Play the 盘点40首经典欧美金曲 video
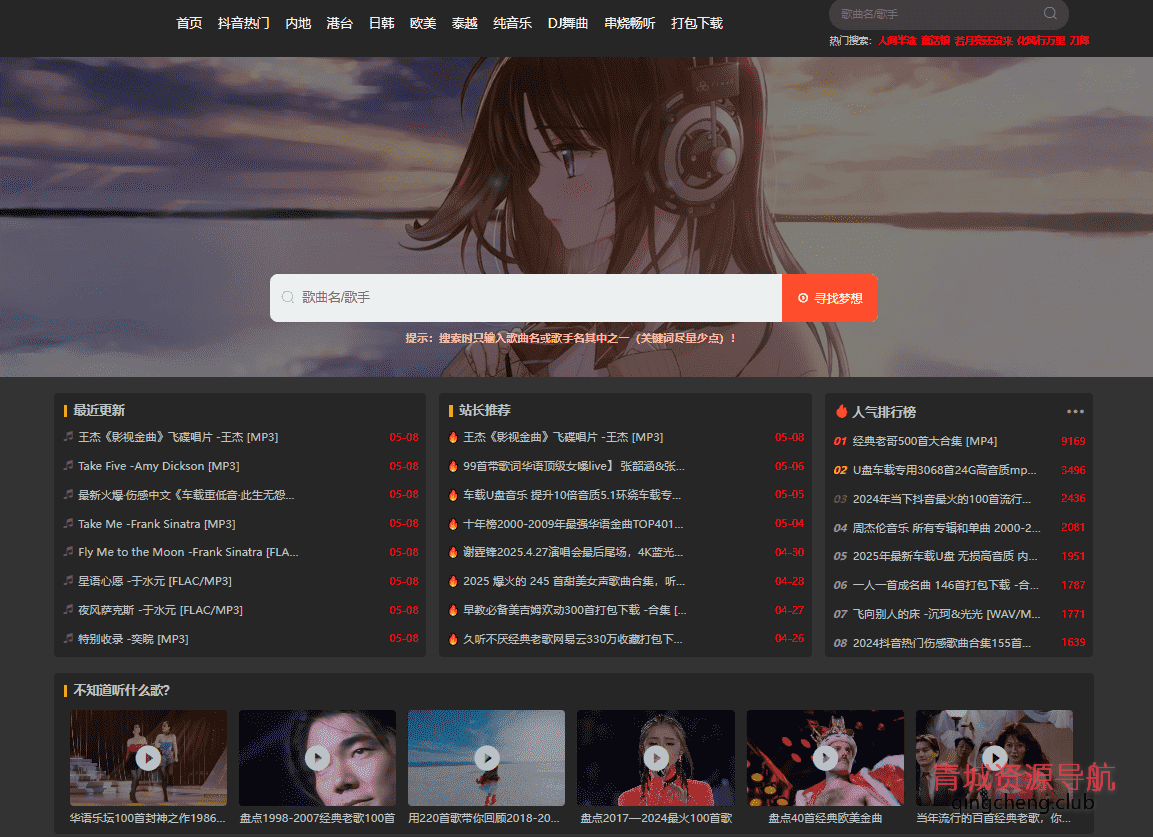Screen dimensions: 1153x837 [825, 758]
